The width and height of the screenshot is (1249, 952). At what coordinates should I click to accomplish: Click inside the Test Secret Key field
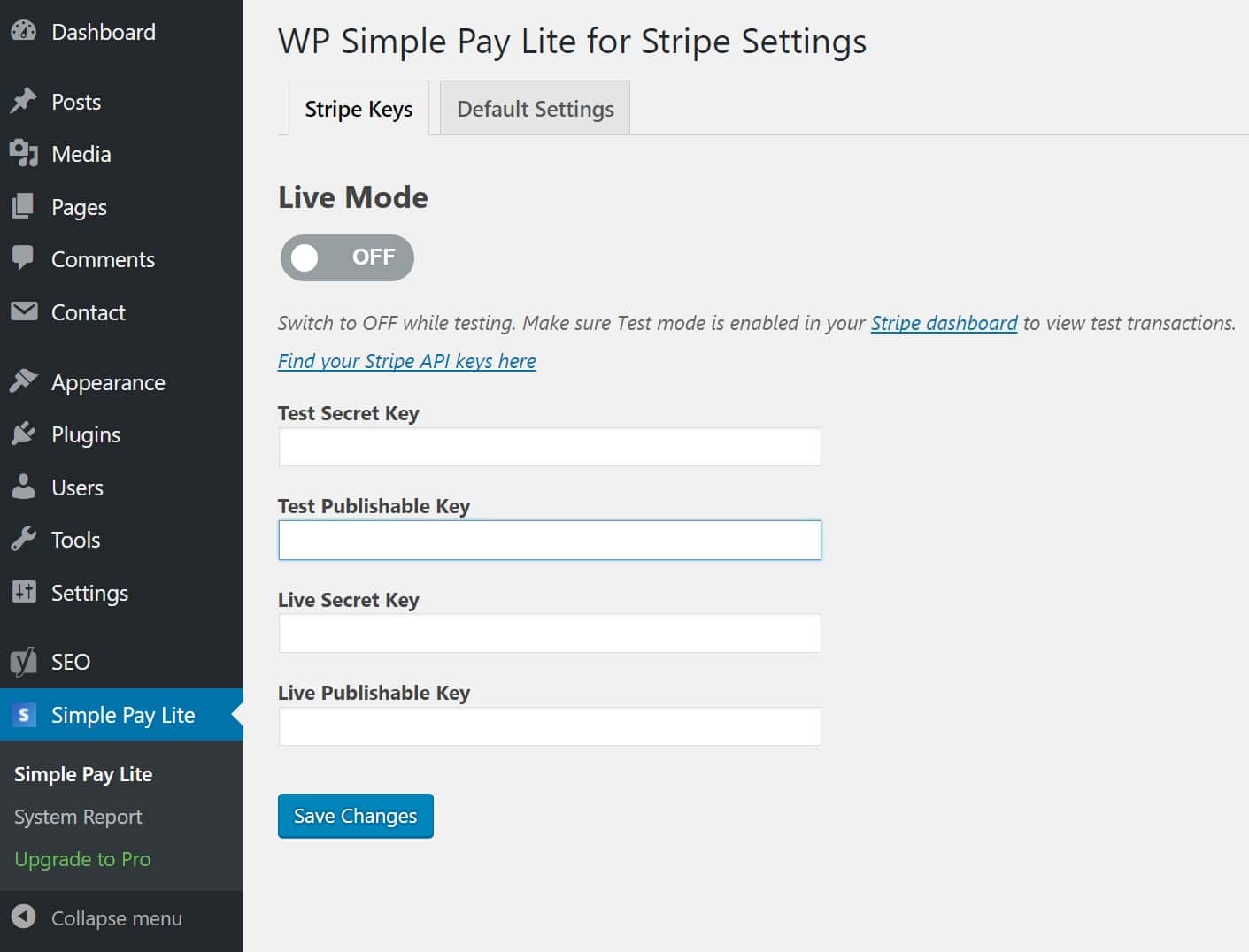click(549, 447)
